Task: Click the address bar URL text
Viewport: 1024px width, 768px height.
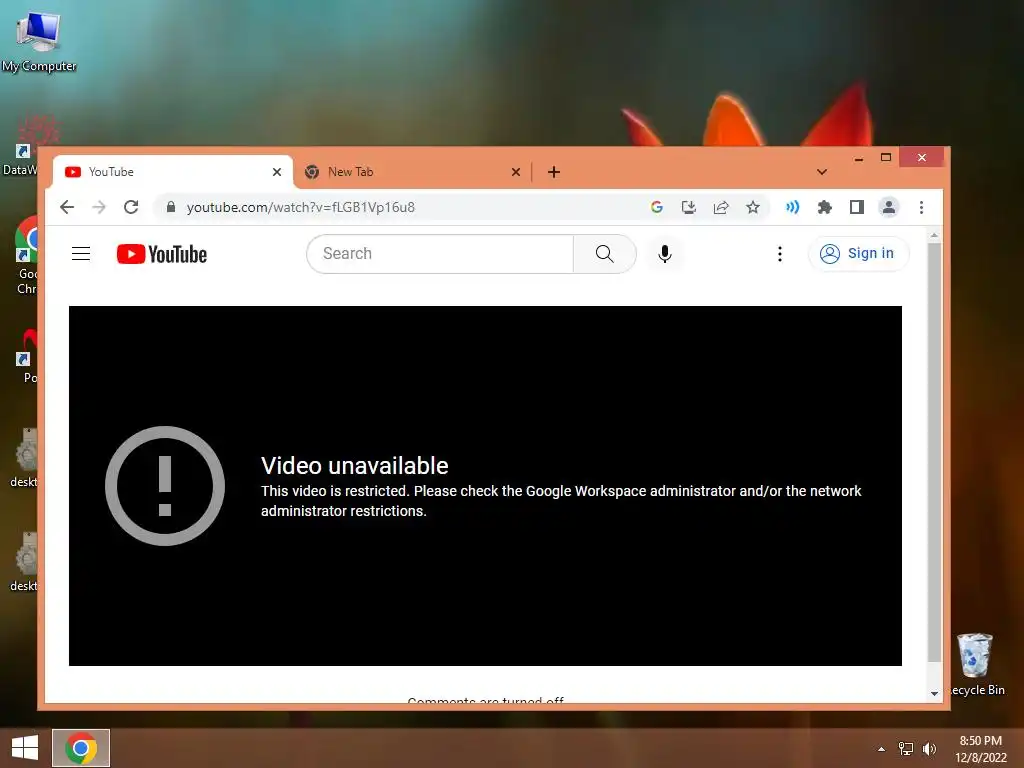Action: click(300, 207)
